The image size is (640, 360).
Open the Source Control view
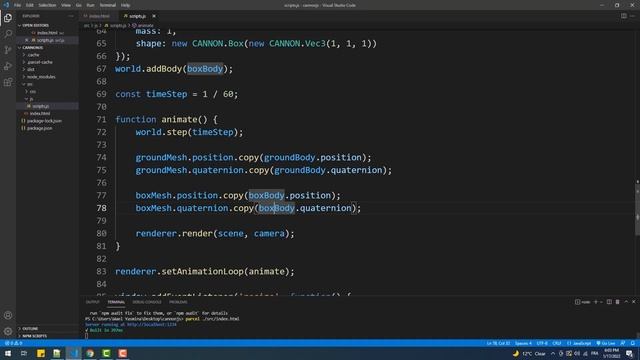(8, 50)
